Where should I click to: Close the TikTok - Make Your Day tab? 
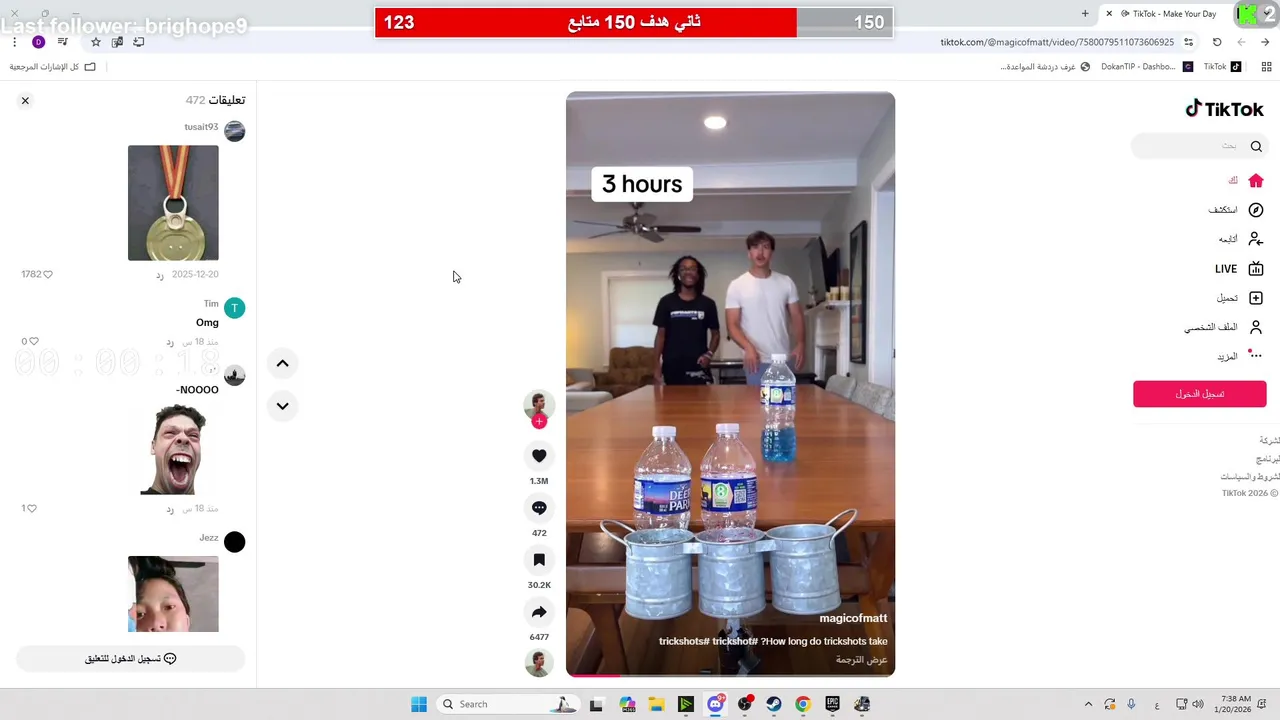tap(1109, 13)
